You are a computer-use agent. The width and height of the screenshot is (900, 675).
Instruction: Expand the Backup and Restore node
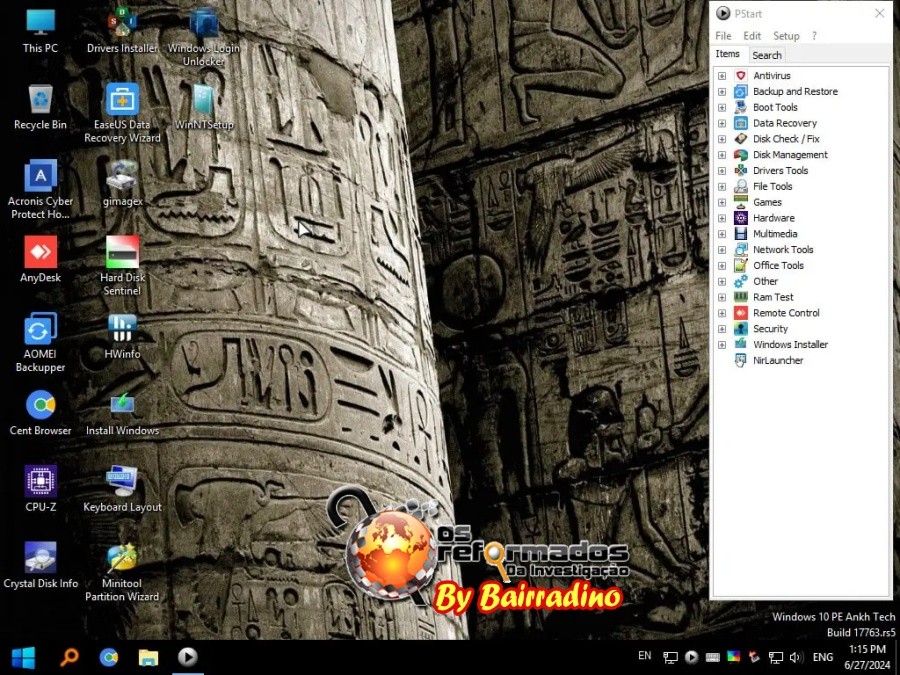point(722,92)
